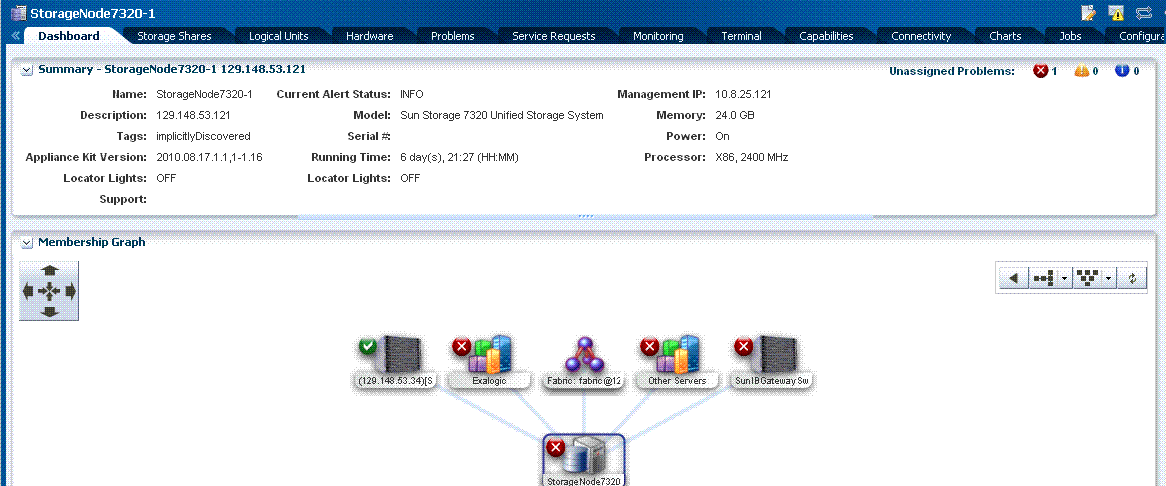This screenshot has height=486, width=1166.
Task: Select the Fabric node in graph
Action: [x=583, y=363]
